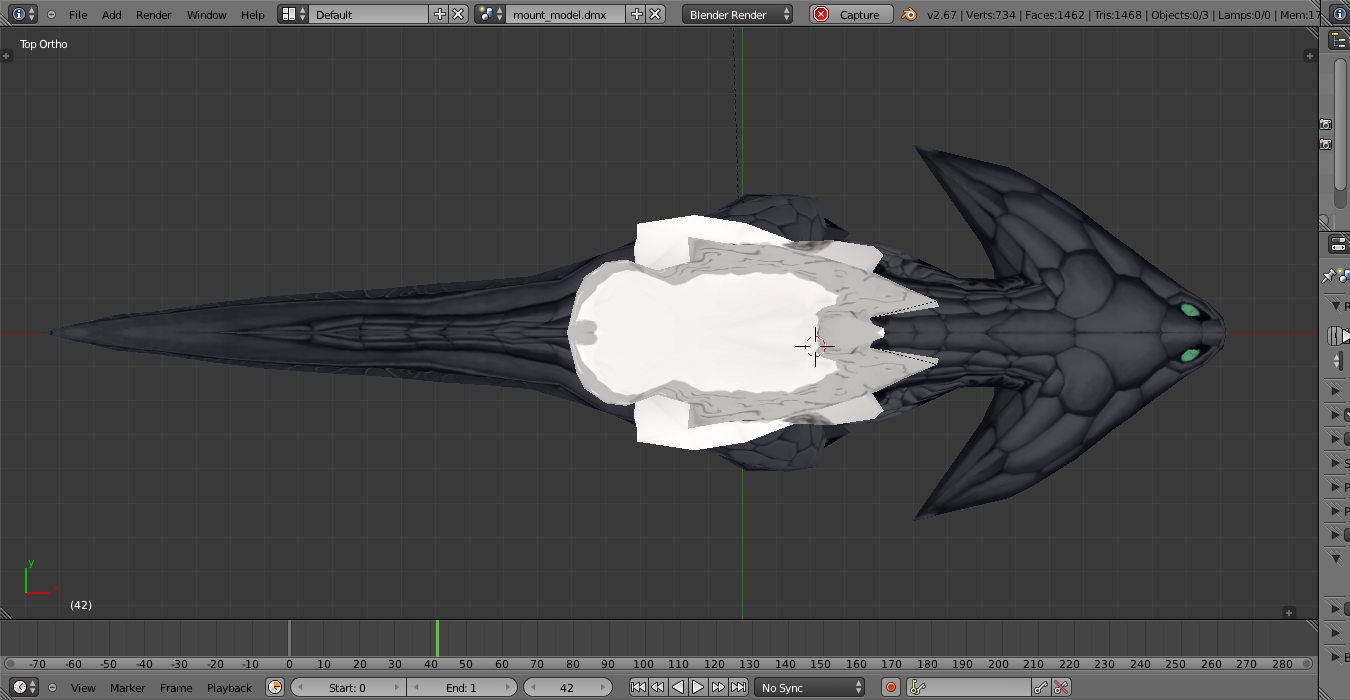Viewport: 1350px width, 700px height.
Task: Toggle the preview range clock icon
Action: click(x=275, y=687)
